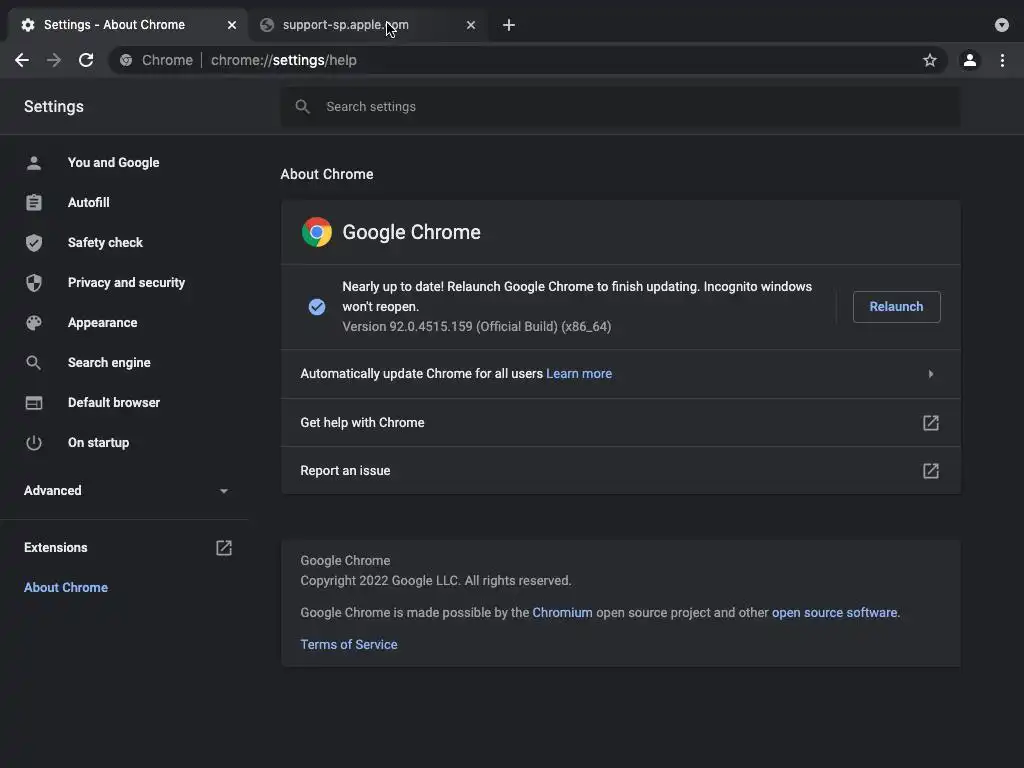Expand the Advanced settings section

[223, 491]
